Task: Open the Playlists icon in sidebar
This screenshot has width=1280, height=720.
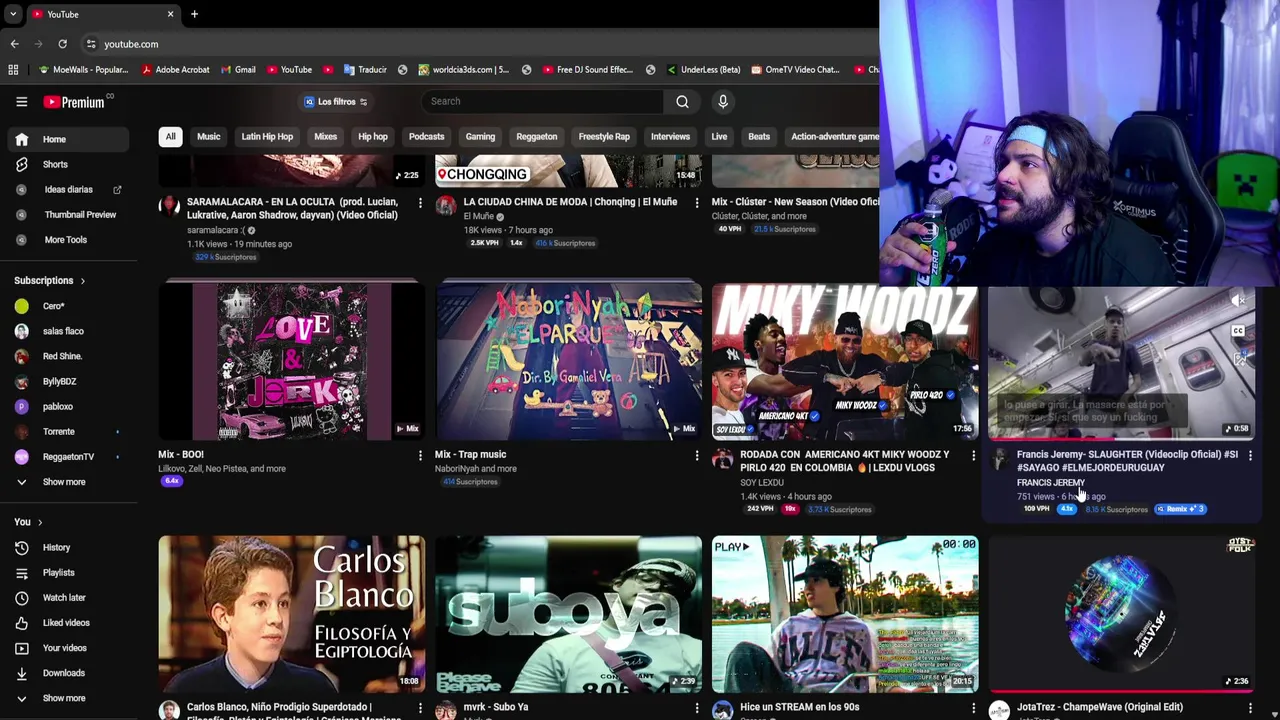Action: coord(21,572)
